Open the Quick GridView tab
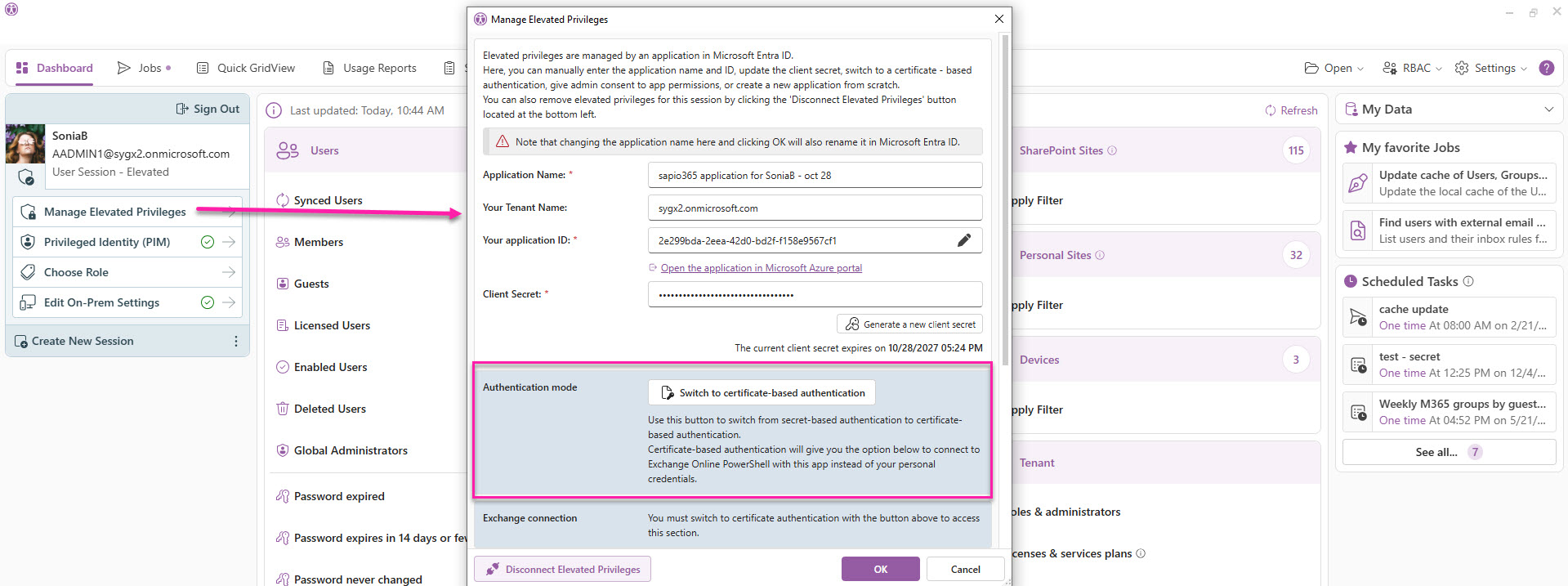The height and width of the screenshot is (586, 1568). [246, 68]
